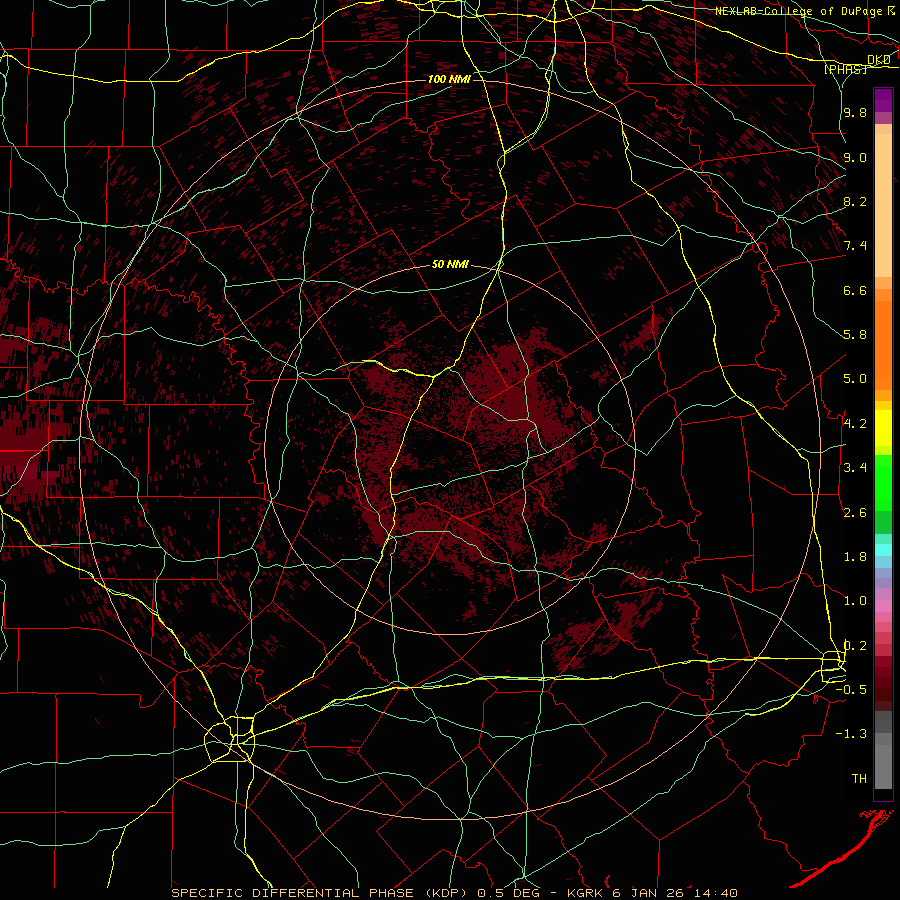The image size is (900, 900).
Task: Click the 5.8 scale value
Action: click(855, 335)
